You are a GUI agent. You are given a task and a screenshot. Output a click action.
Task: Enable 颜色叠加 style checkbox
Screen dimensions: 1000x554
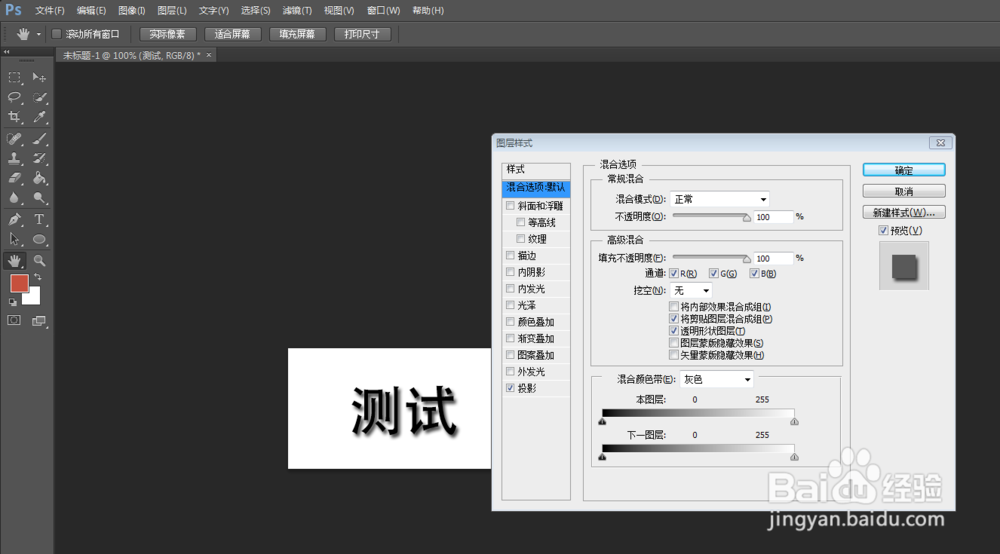[510, 322]
